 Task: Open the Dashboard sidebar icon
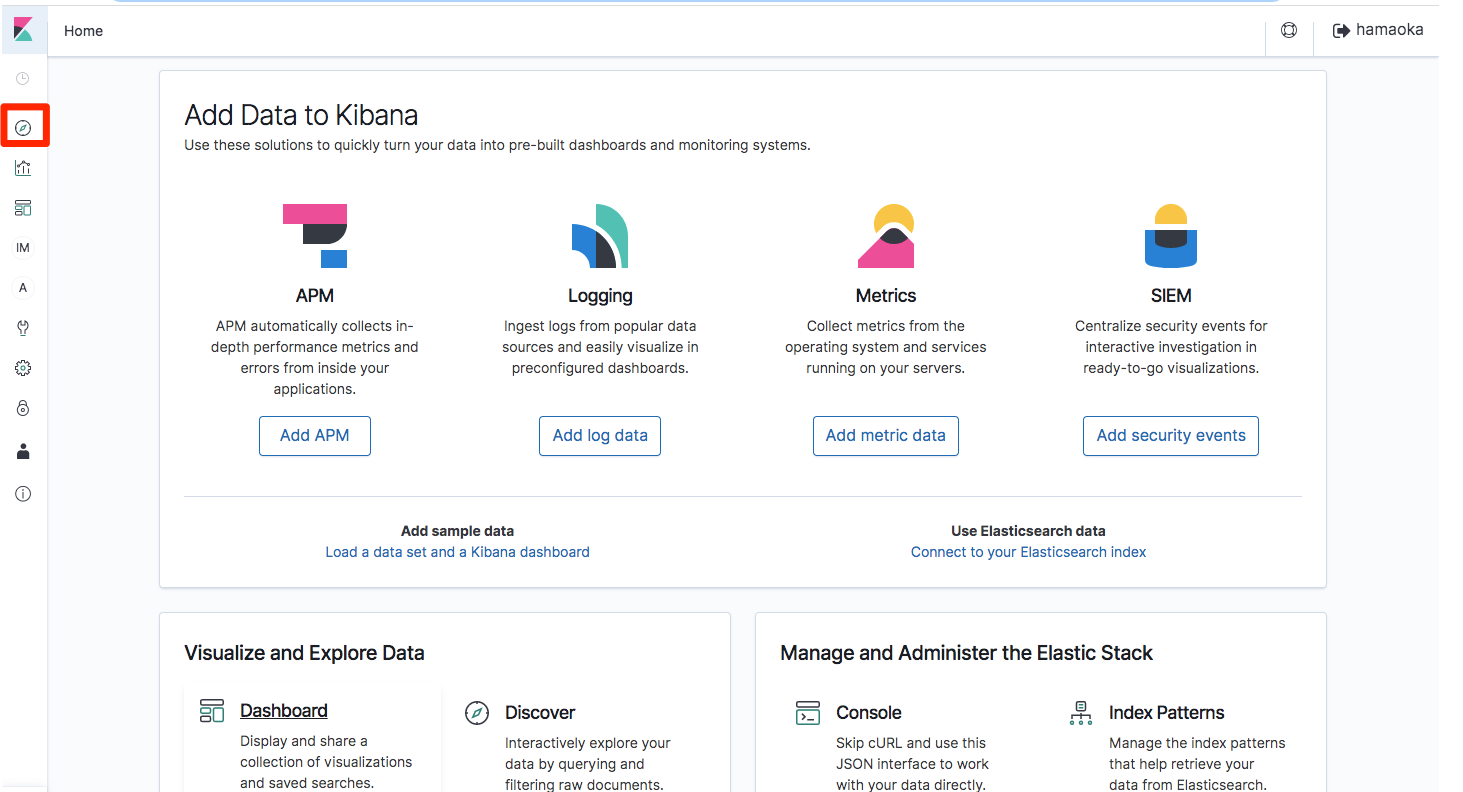23,208
